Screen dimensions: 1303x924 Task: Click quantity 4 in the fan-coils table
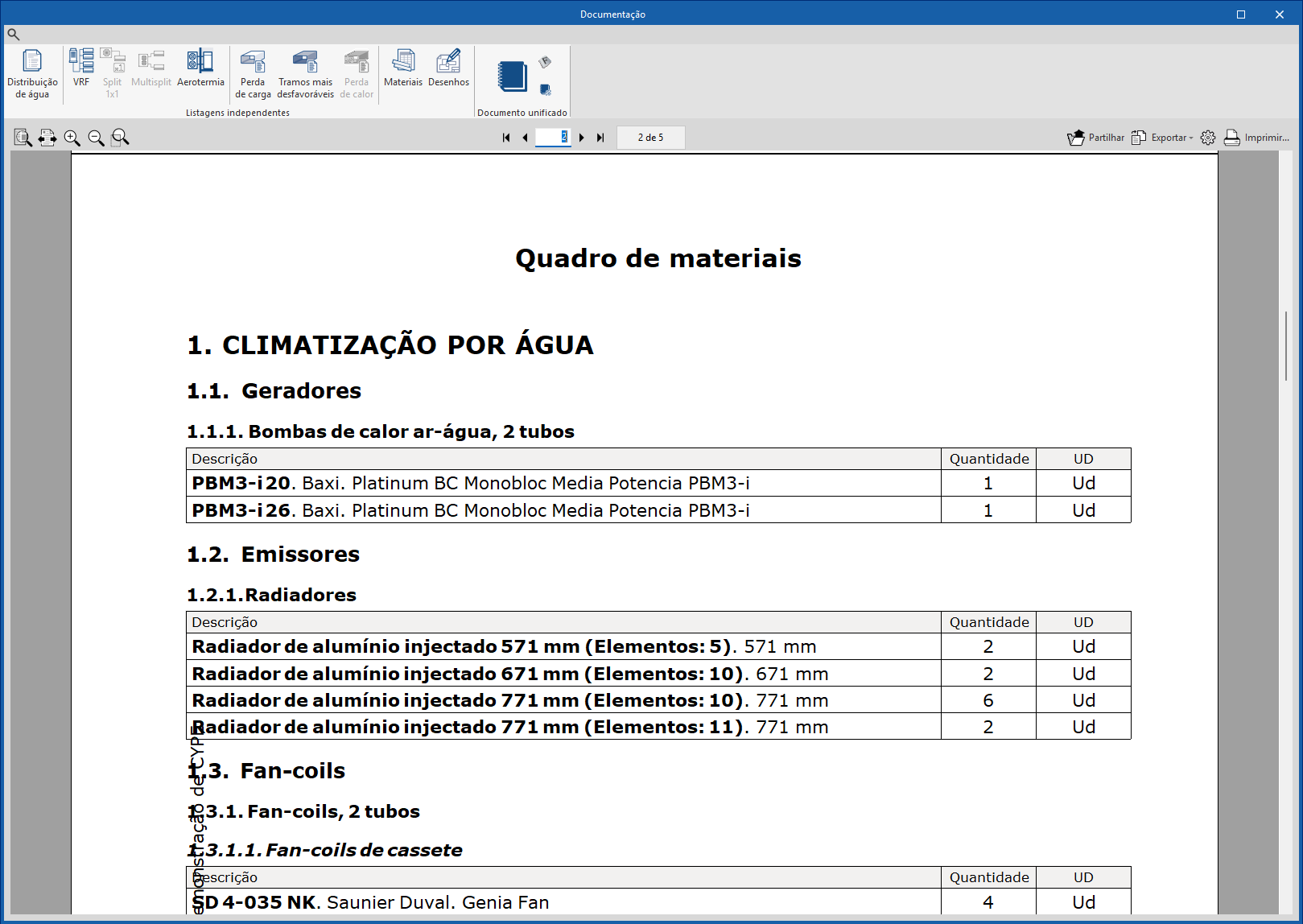[988, 902]
